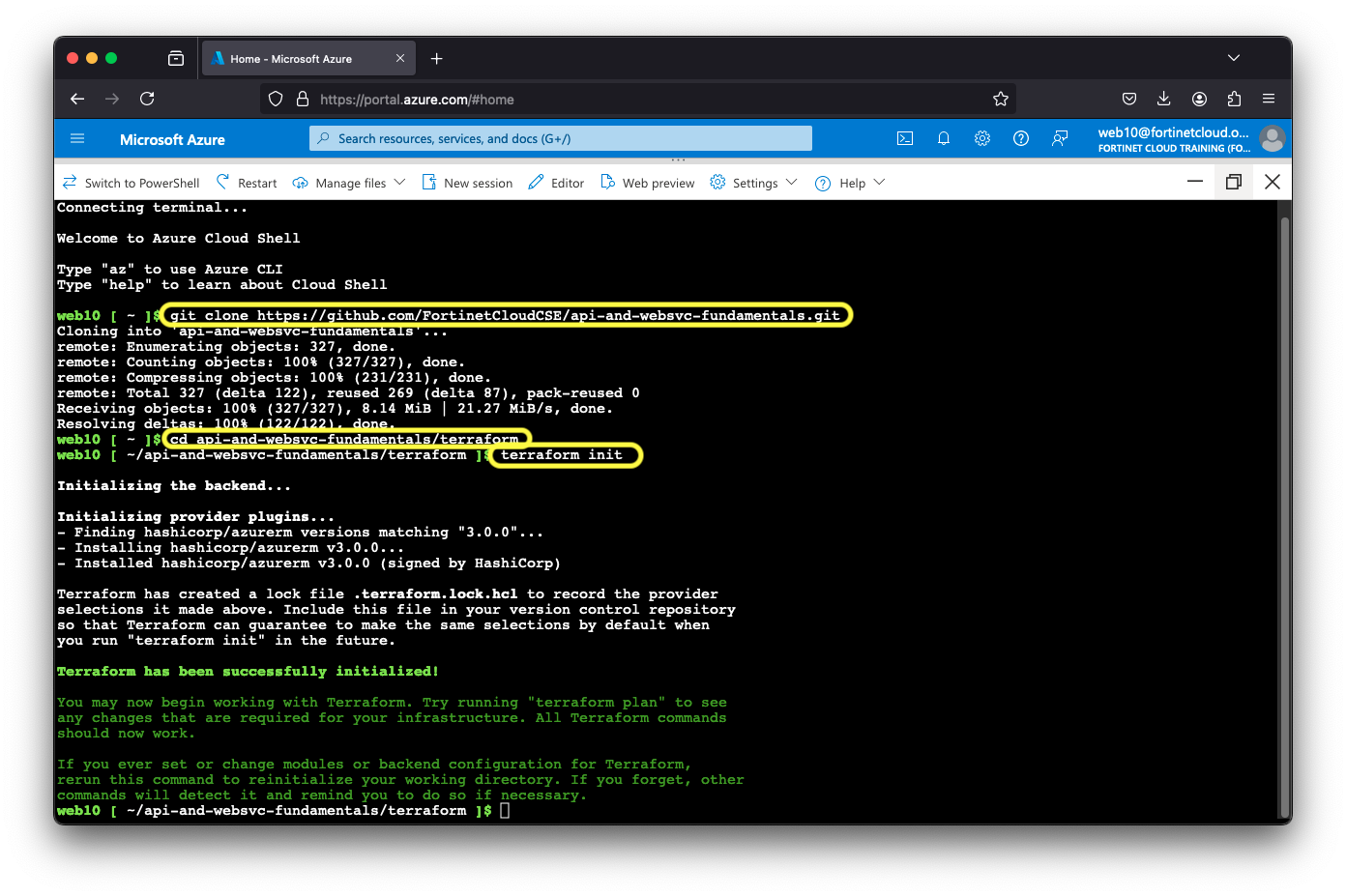Click the Cloud Shell icon in Azure header

click(x=905, y=139)
